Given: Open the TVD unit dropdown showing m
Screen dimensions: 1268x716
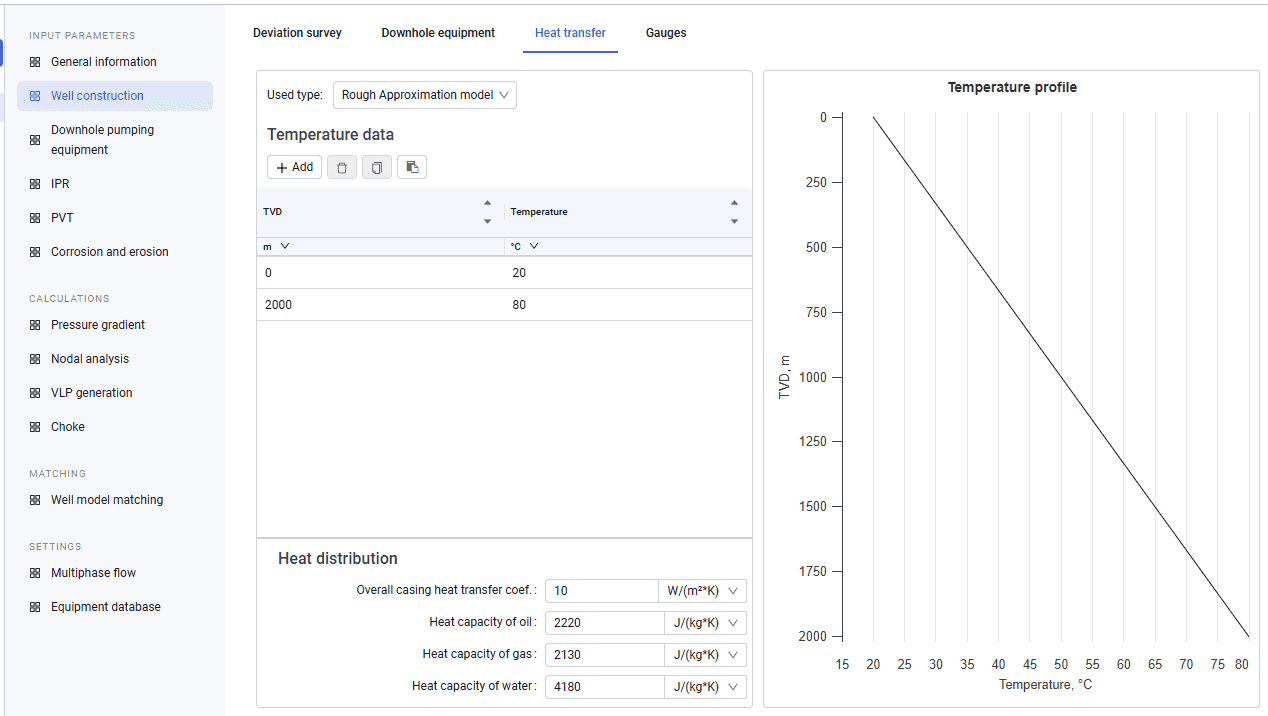Looking at the screenshot, I should coord(277,246).
